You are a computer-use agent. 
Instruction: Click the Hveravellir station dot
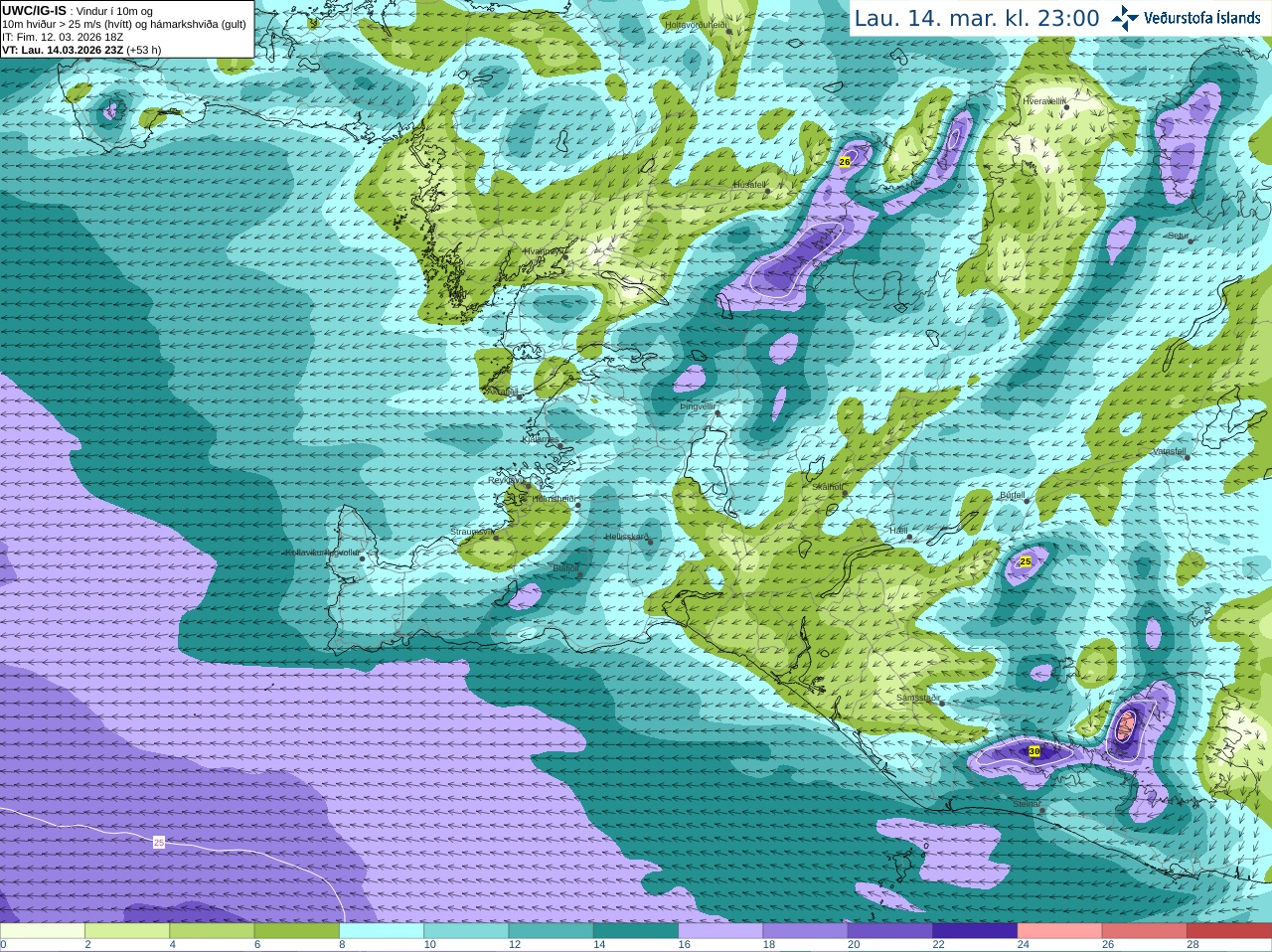tap(1066, 107)
